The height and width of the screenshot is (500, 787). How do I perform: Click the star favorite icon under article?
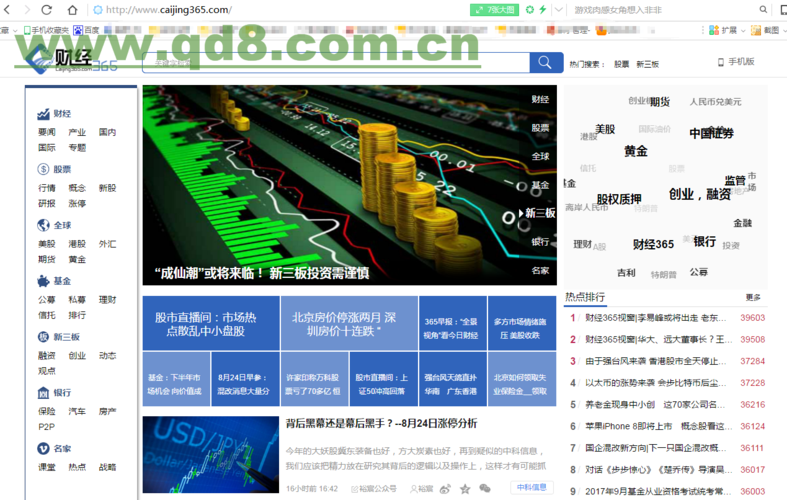pos(465,488)
